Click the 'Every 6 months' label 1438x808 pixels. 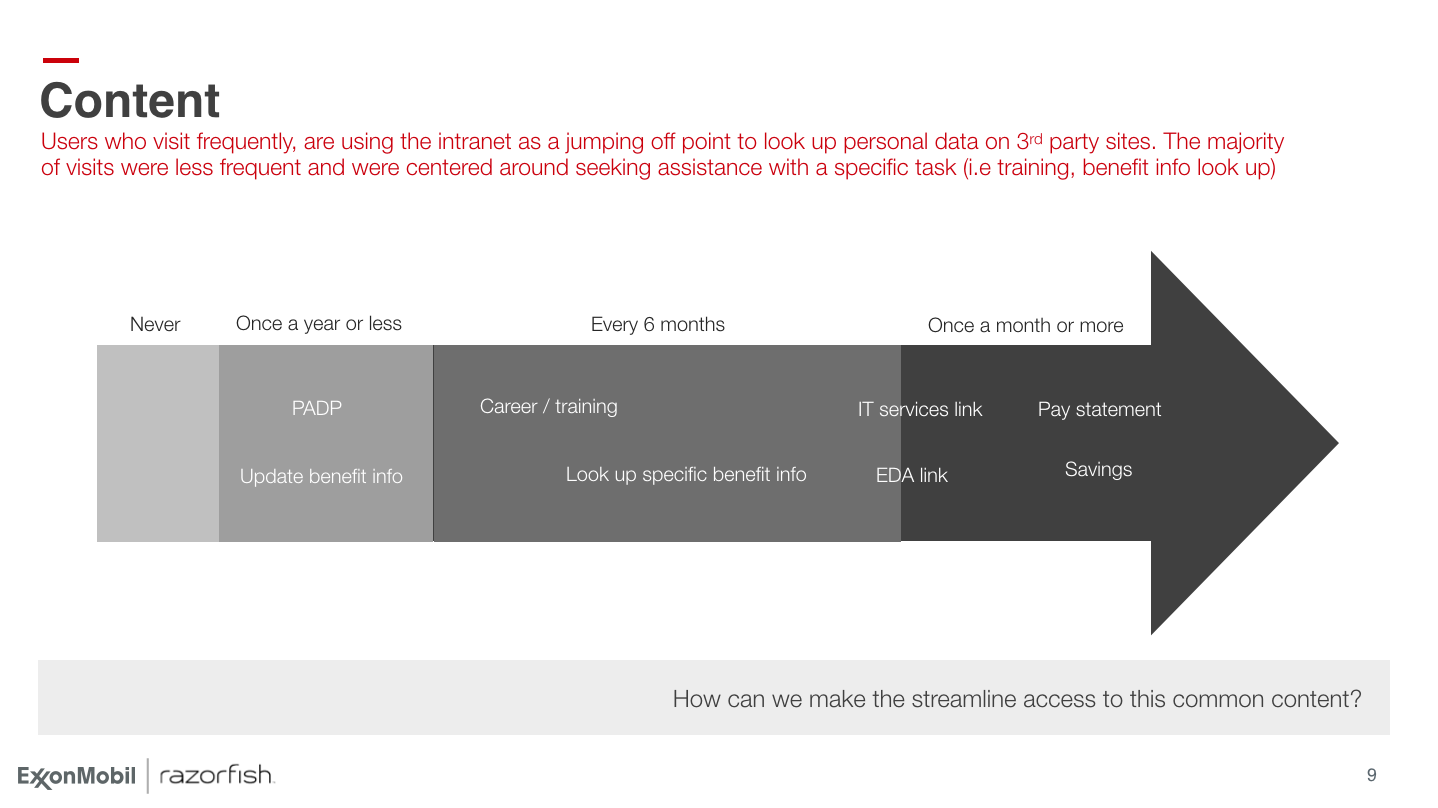pyautogui.click(x=657, y=324)
